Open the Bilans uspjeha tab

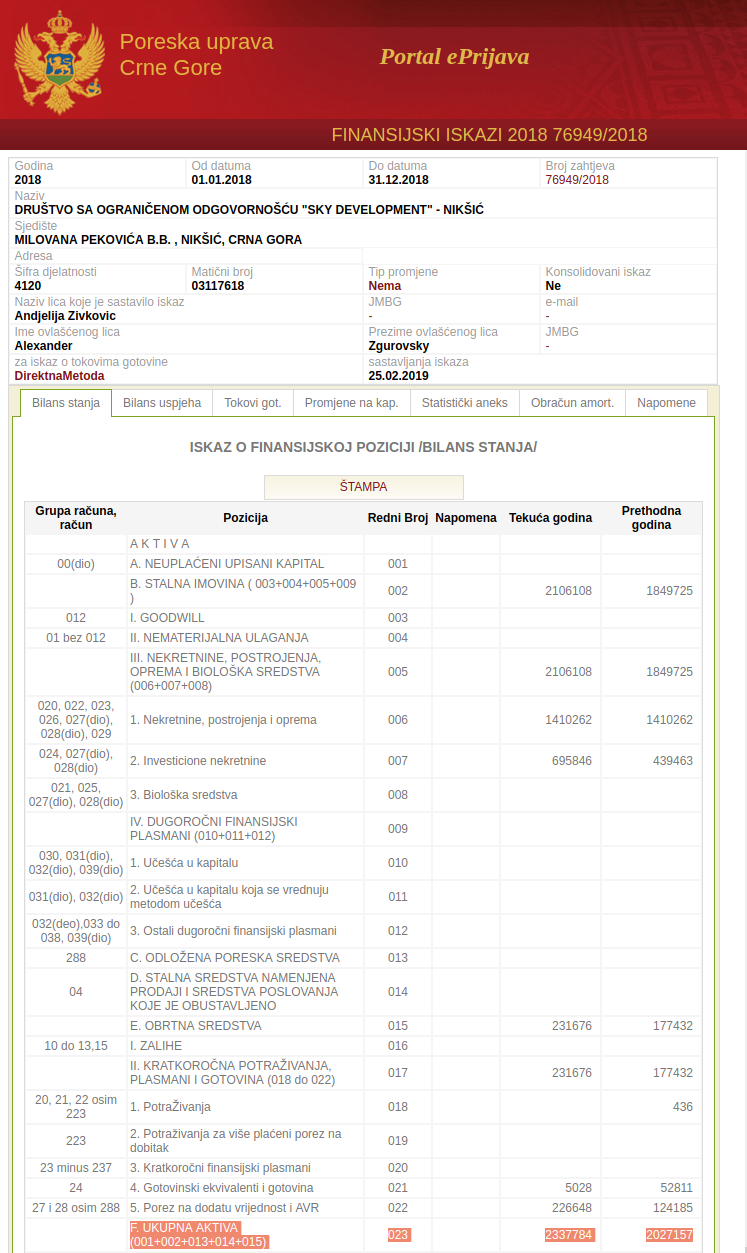[x=162, y=403]
